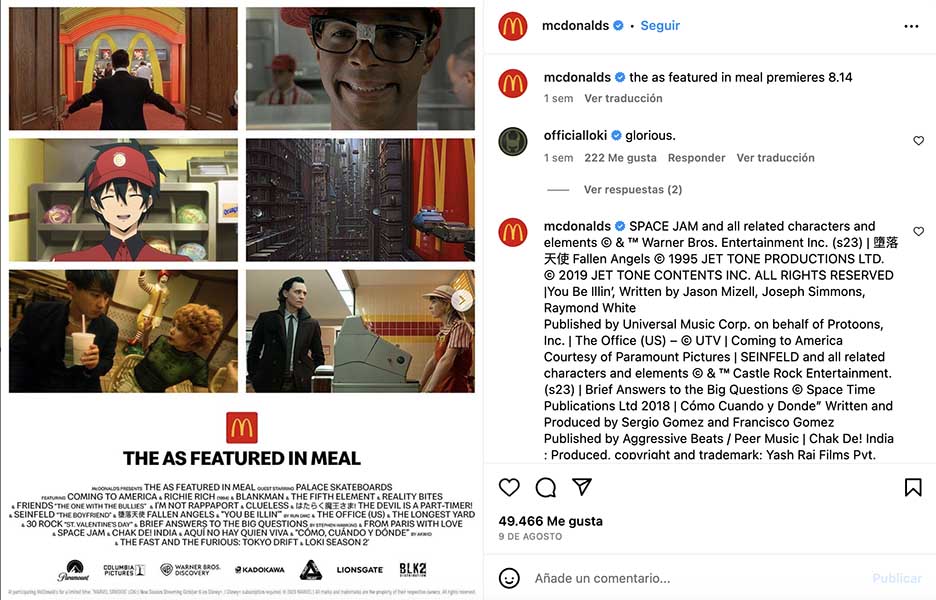Open comments via the speech bubble icon

546,487
